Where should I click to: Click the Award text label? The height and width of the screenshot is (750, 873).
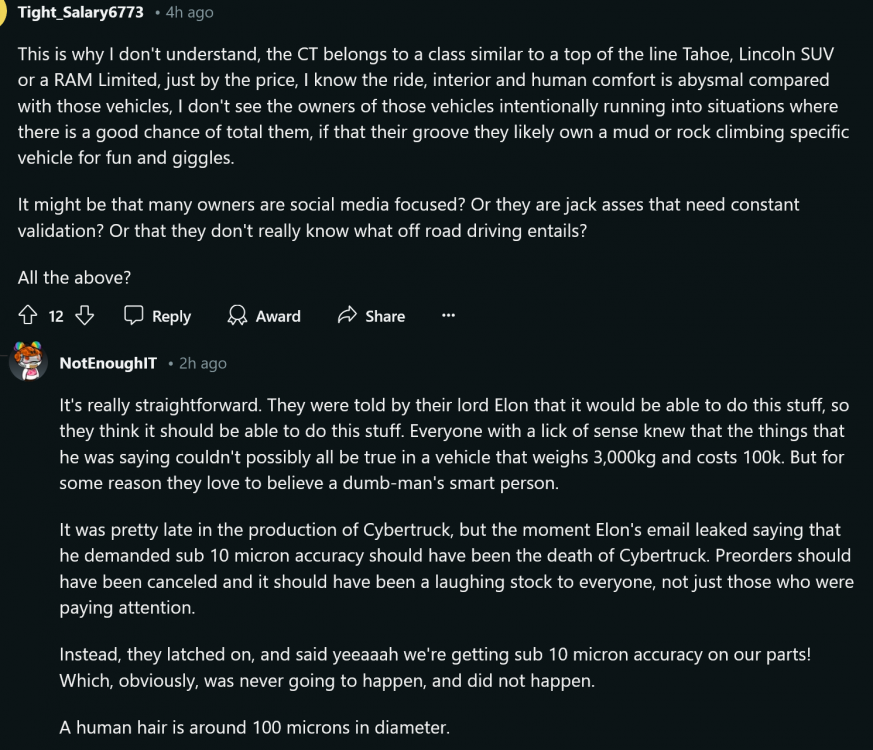278,316
